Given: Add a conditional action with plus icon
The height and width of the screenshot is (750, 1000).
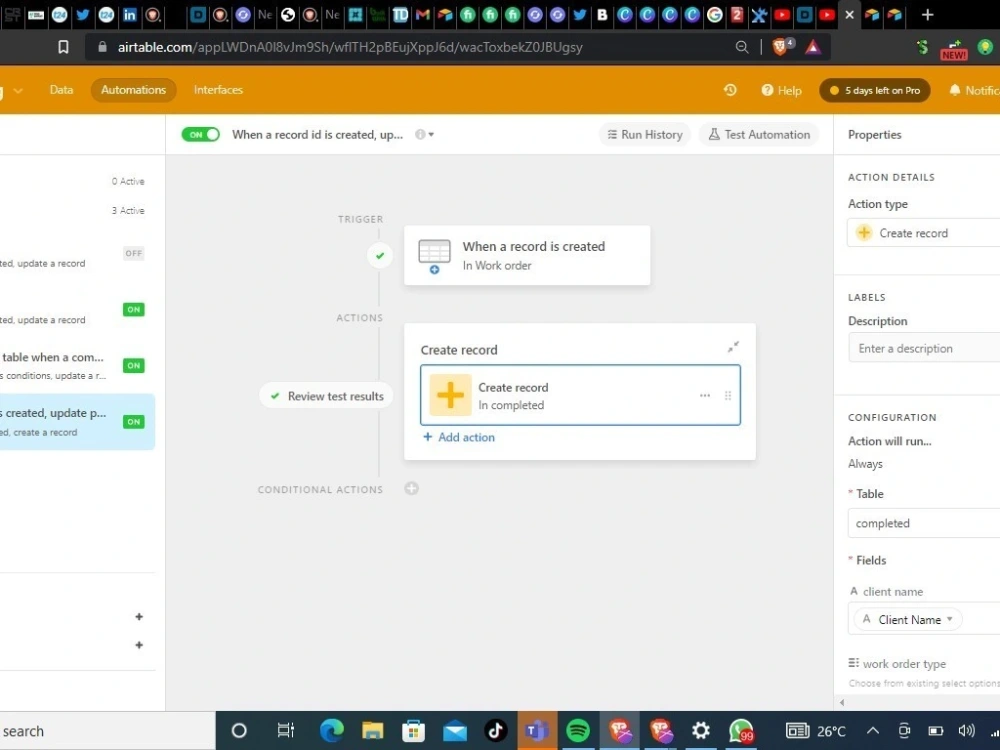Looking at the screenshot, I should click(x=411, y=489).
